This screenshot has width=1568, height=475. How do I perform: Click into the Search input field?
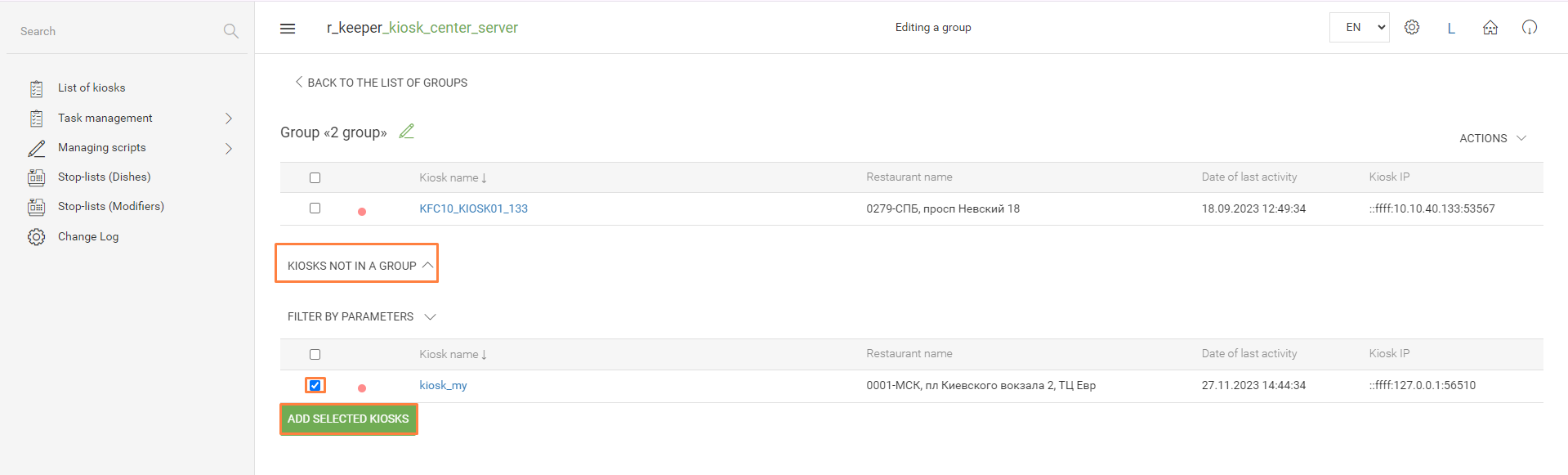pos(118,31)
